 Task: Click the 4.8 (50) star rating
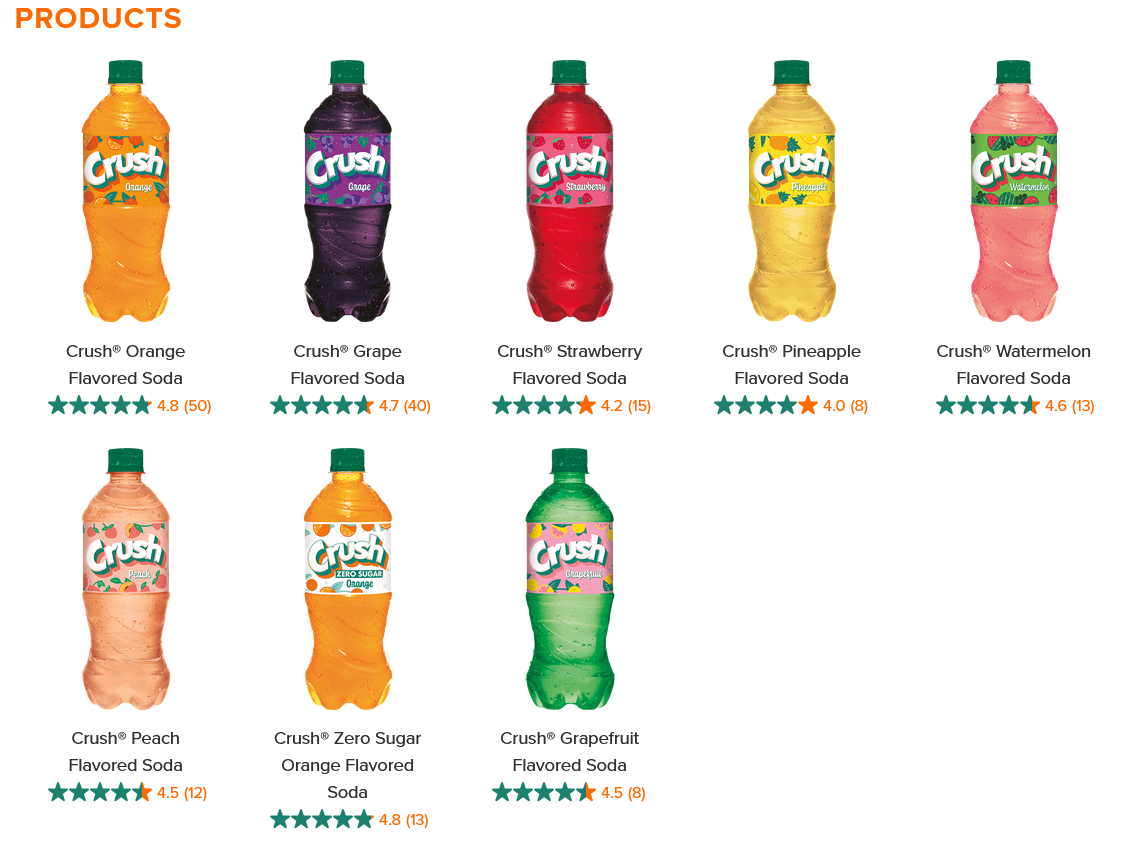[x=130, y=406]
